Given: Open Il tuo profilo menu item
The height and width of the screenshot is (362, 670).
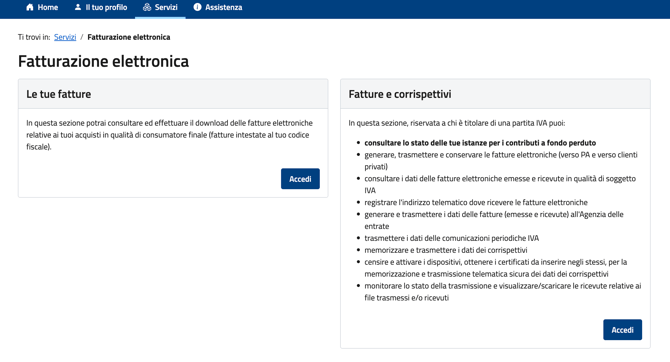Looking at the screenshot, I should coord(101,7).
